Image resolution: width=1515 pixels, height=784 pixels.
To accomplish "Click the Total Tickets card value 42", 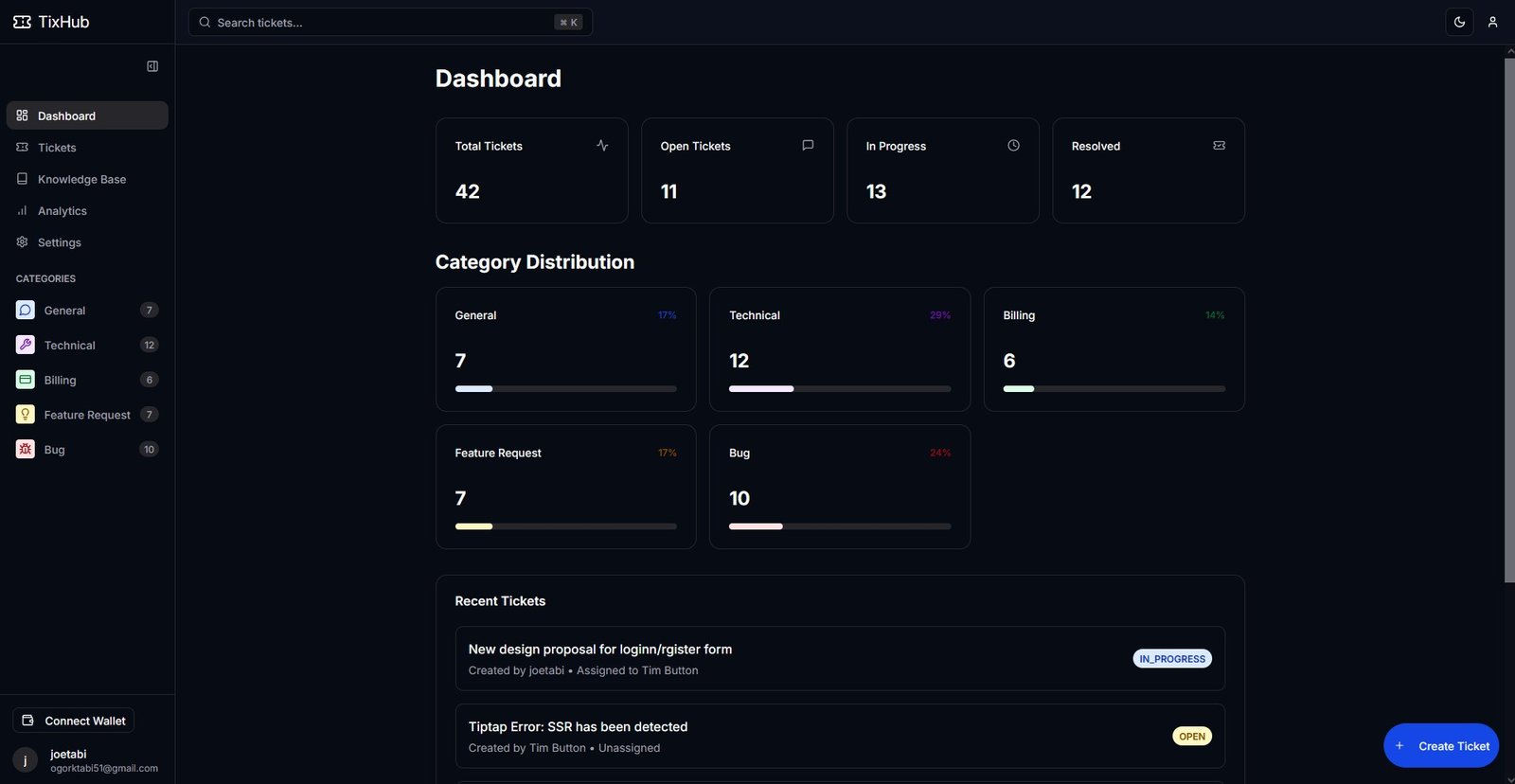I will tap(468, 191).
